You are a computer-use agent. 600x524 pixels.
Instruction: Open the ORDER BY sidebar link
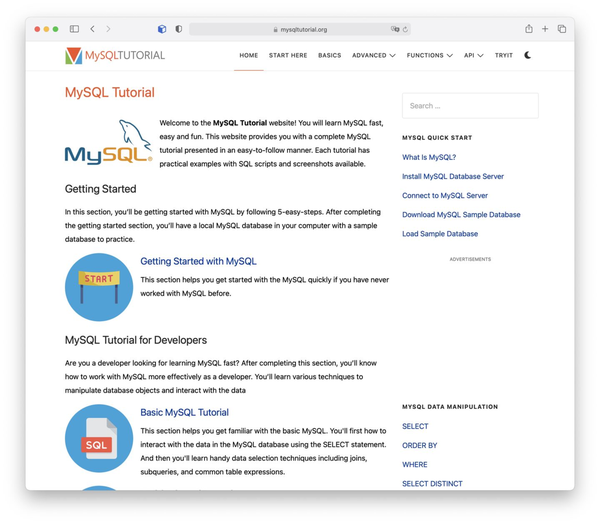click(x=419, y=446)
